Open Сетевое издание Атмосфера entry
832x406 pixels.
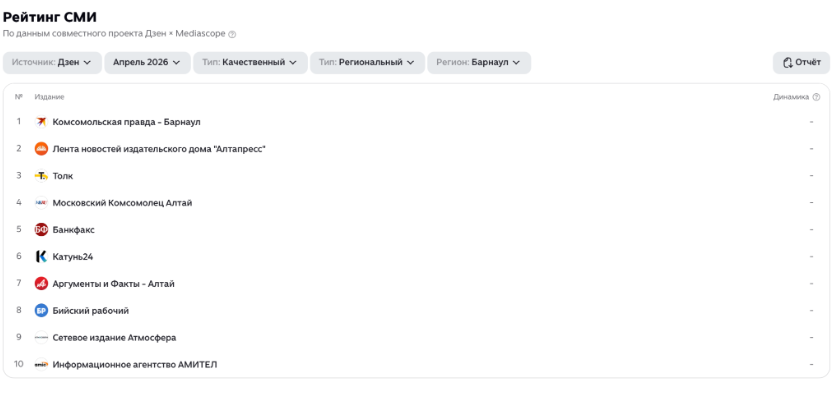tap(114, 338)
